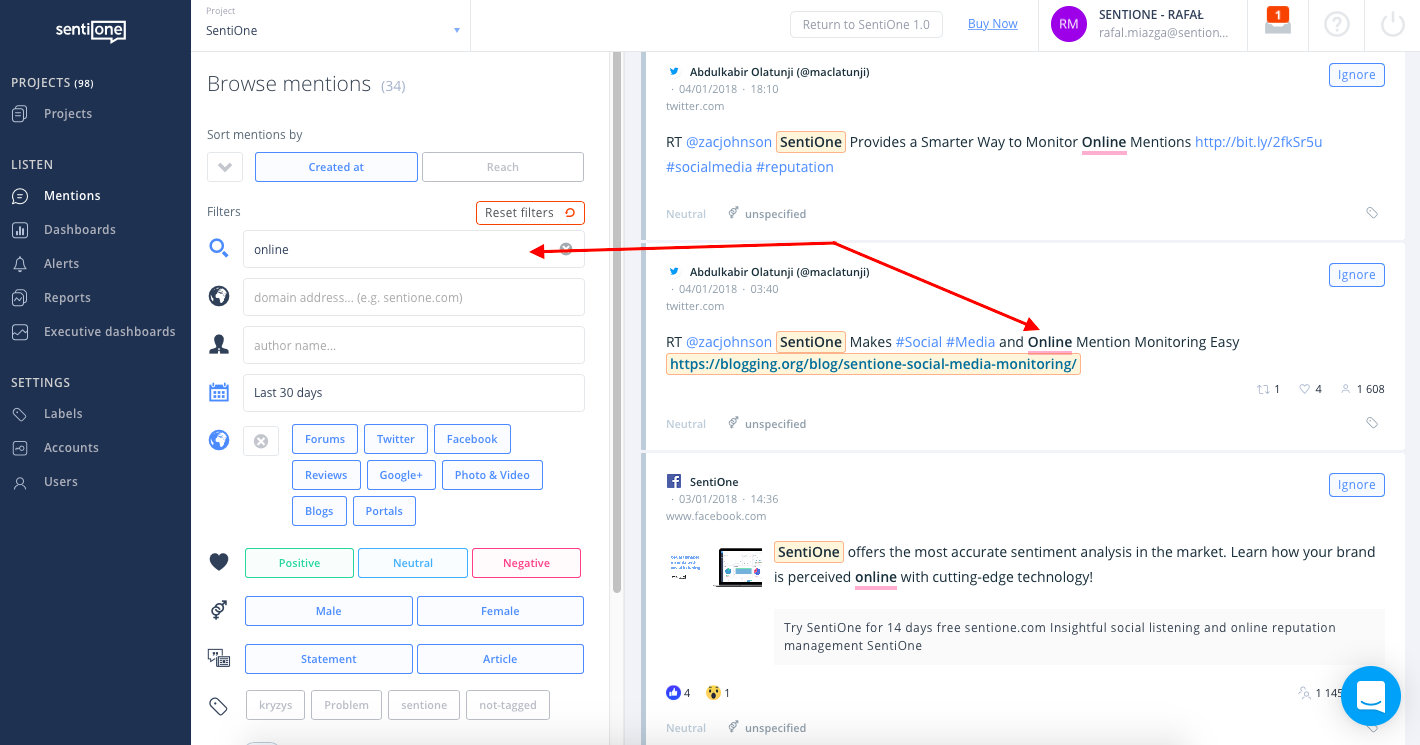The height and width of the screenshot is (745, 1420).
Task: Clear the selected source filters icon
Action: point(261,441)
